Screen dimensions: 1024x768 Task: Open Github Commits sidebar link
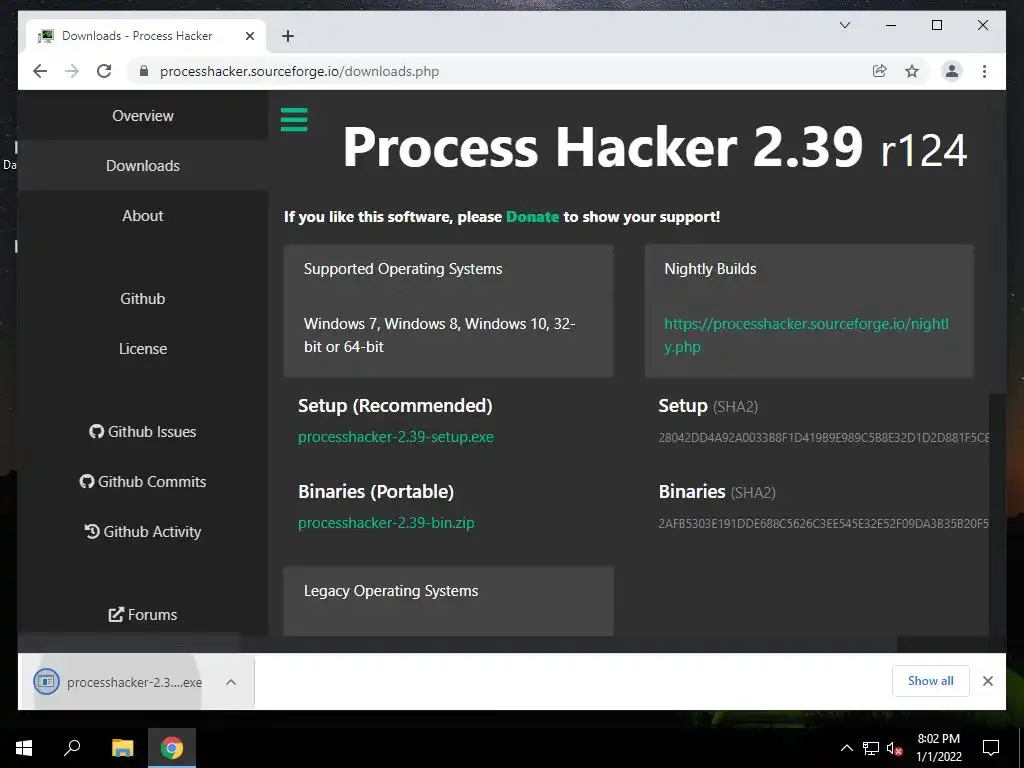(142, 481)
